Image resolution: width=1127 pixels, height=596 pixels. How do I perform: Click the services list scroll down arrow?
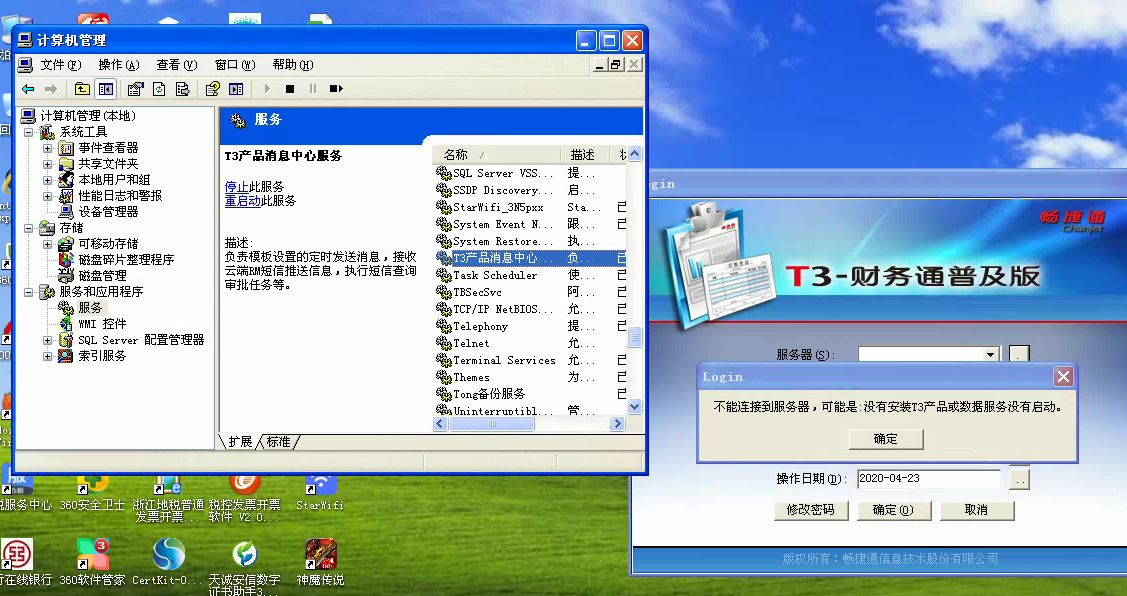coord(634,408)
